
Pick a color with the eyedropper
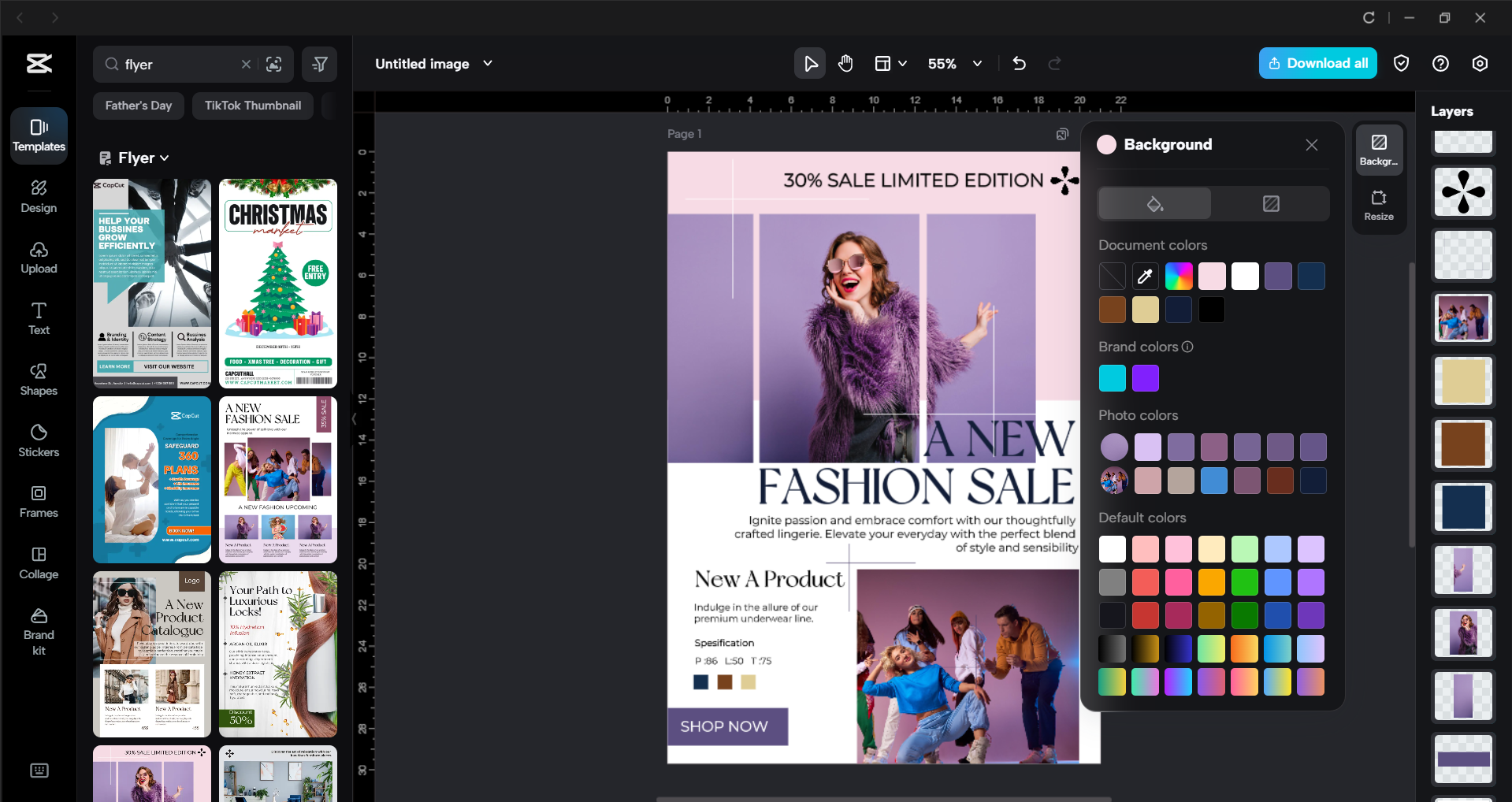pos(1145,276)
